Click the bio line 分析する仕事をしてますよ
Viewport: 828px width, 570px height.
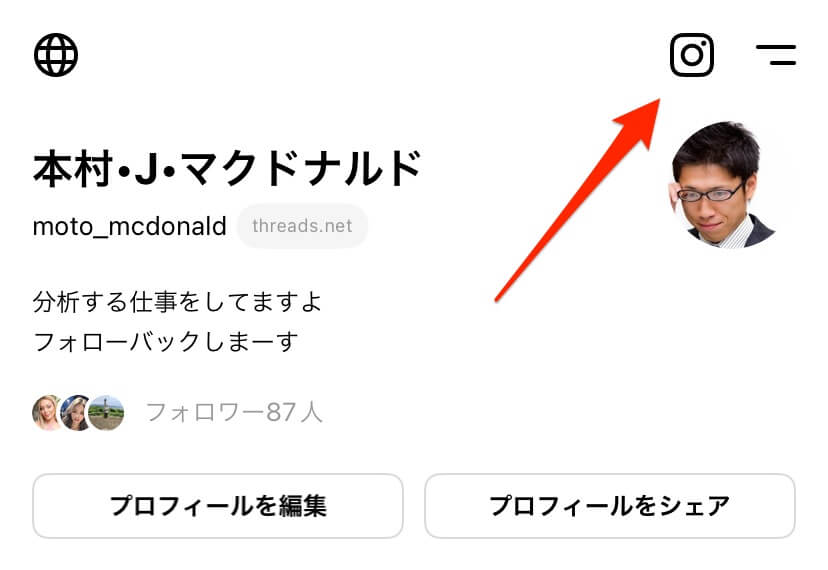tap(177, 302)
